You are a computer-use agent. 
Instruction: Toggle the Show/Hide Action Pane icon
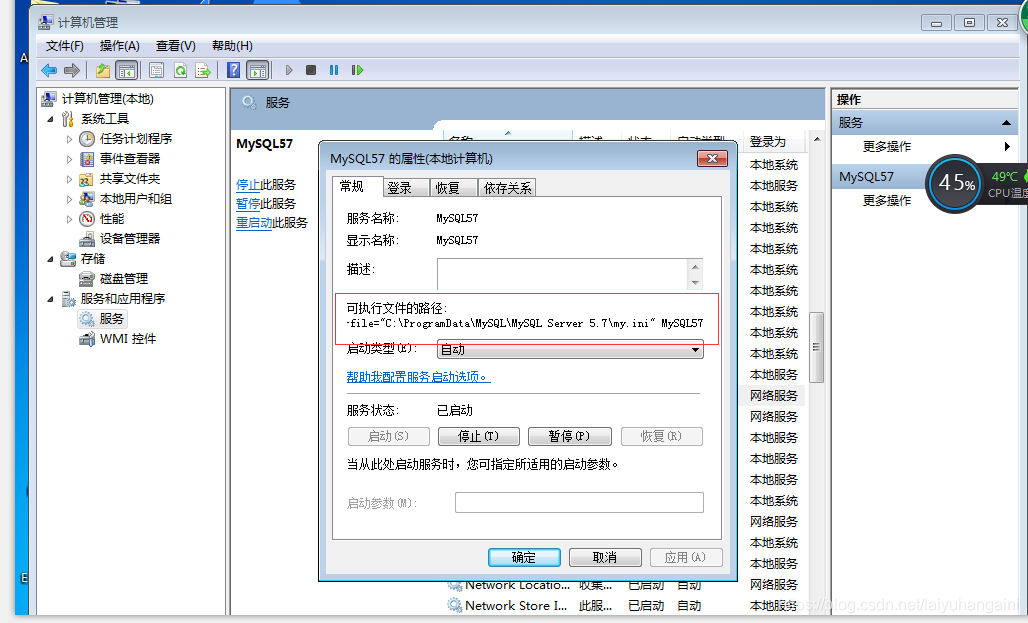click(x=258, y=70)
